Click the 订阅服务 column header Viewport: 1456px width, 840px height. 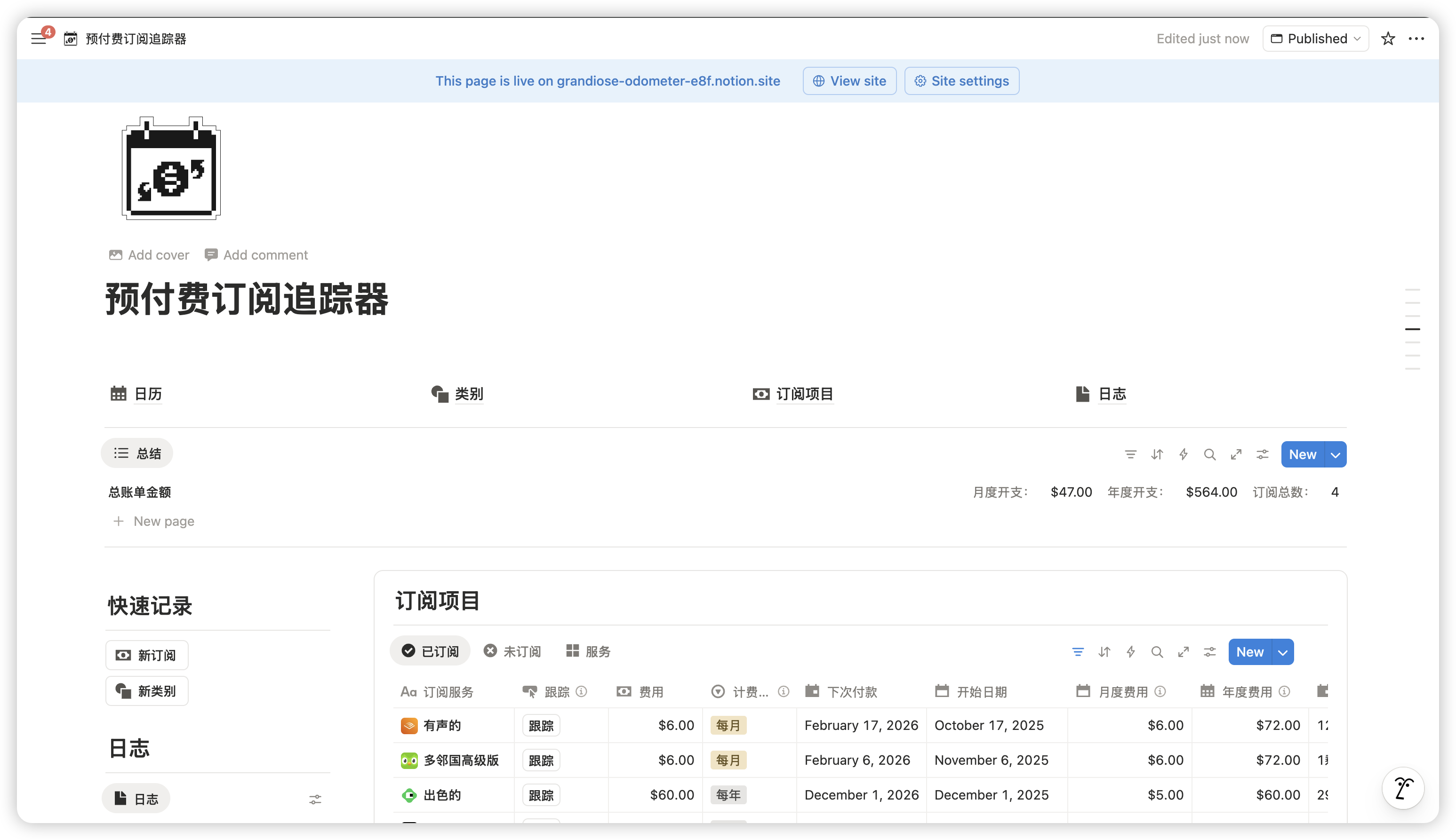[454, 692]
